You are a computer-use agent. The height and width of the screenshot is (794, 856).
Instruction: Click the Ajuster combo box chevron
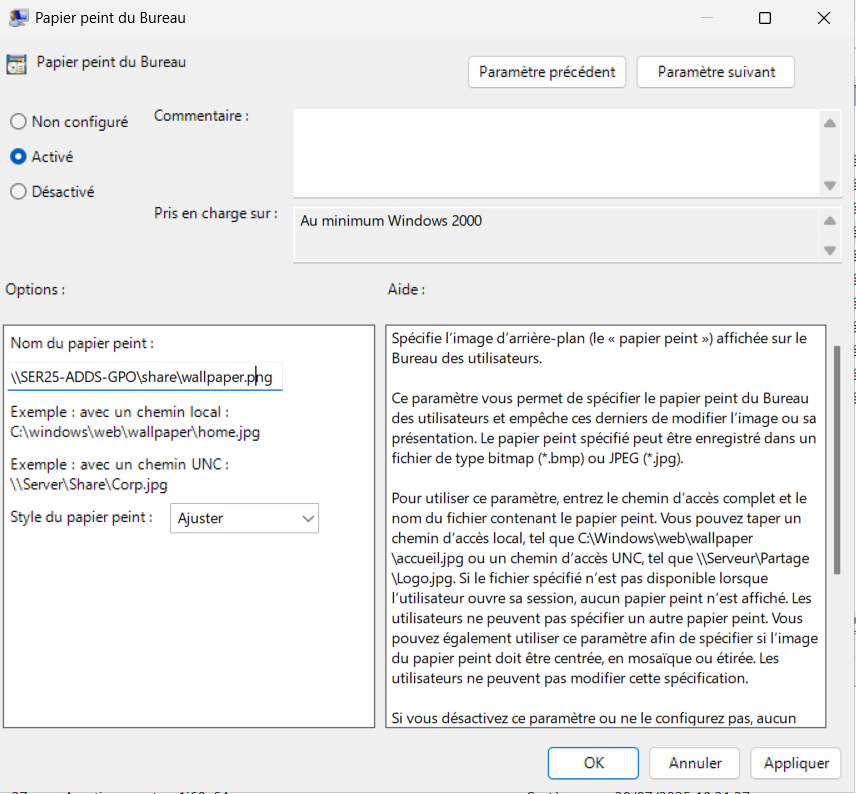307,518
